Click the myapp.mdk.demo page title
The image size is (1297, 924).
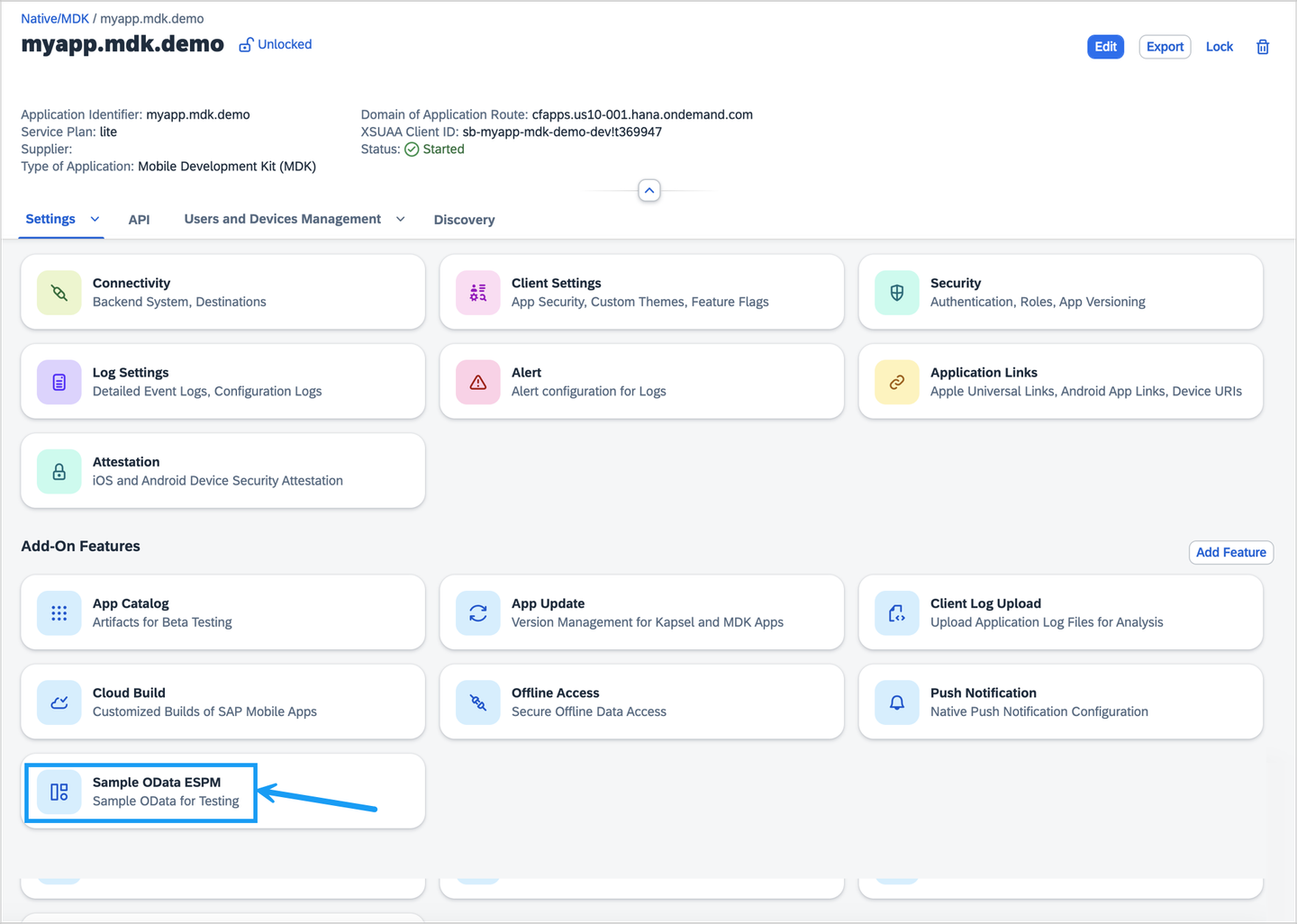pyautogui.click(x=122, y=44)
